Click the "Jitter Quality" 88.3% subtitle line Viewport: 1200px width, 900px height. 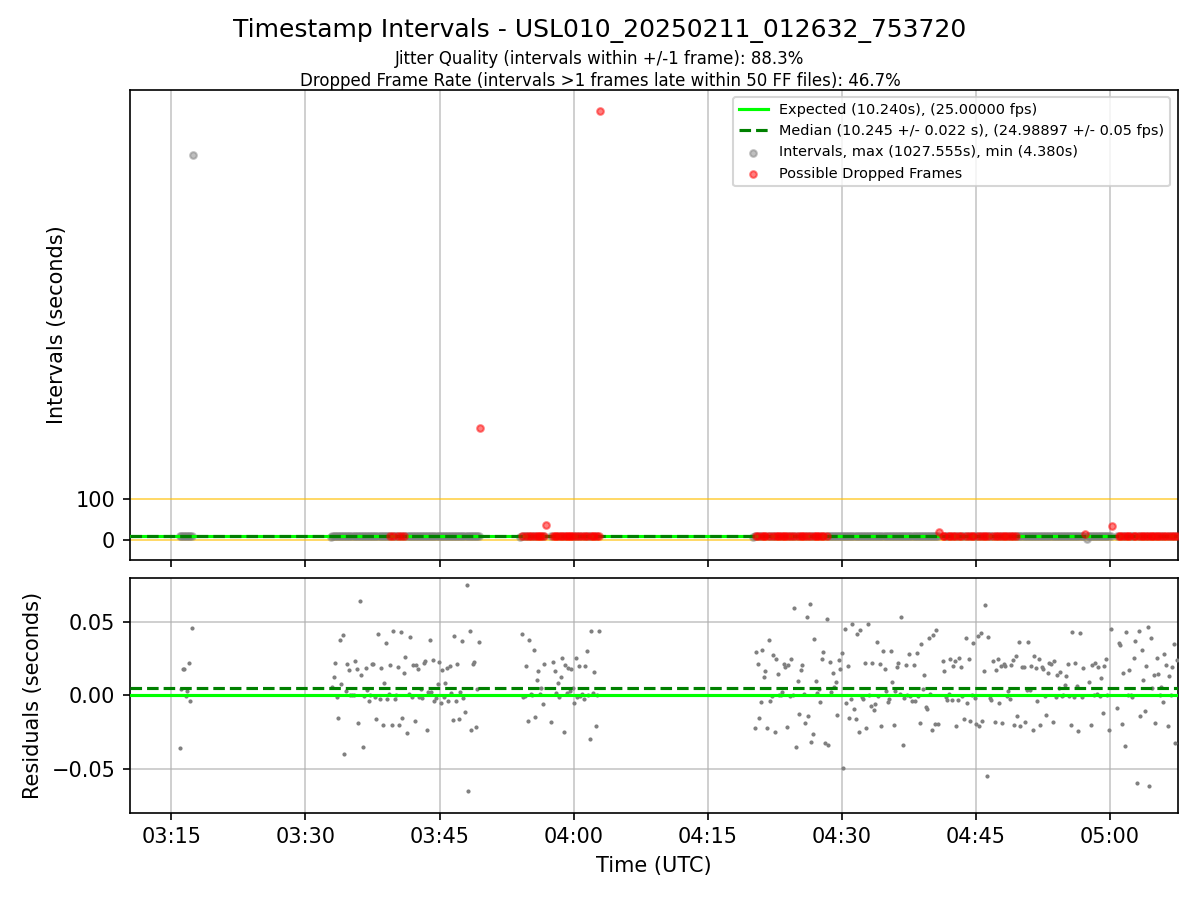point(599,58)
